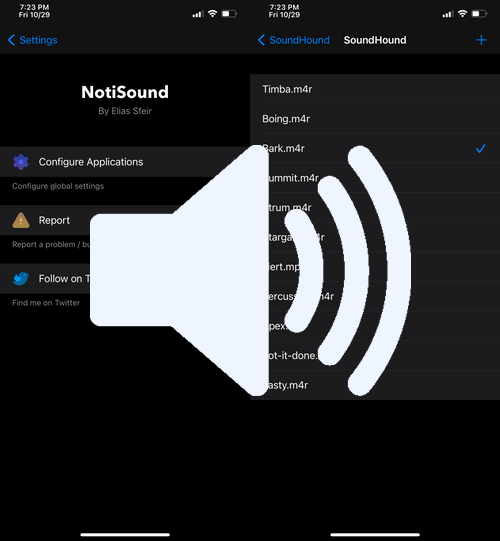This screenshot has height=541, width=500.
Task: Click 'By Elias Sfeir' author text
Action: [125, 111]
